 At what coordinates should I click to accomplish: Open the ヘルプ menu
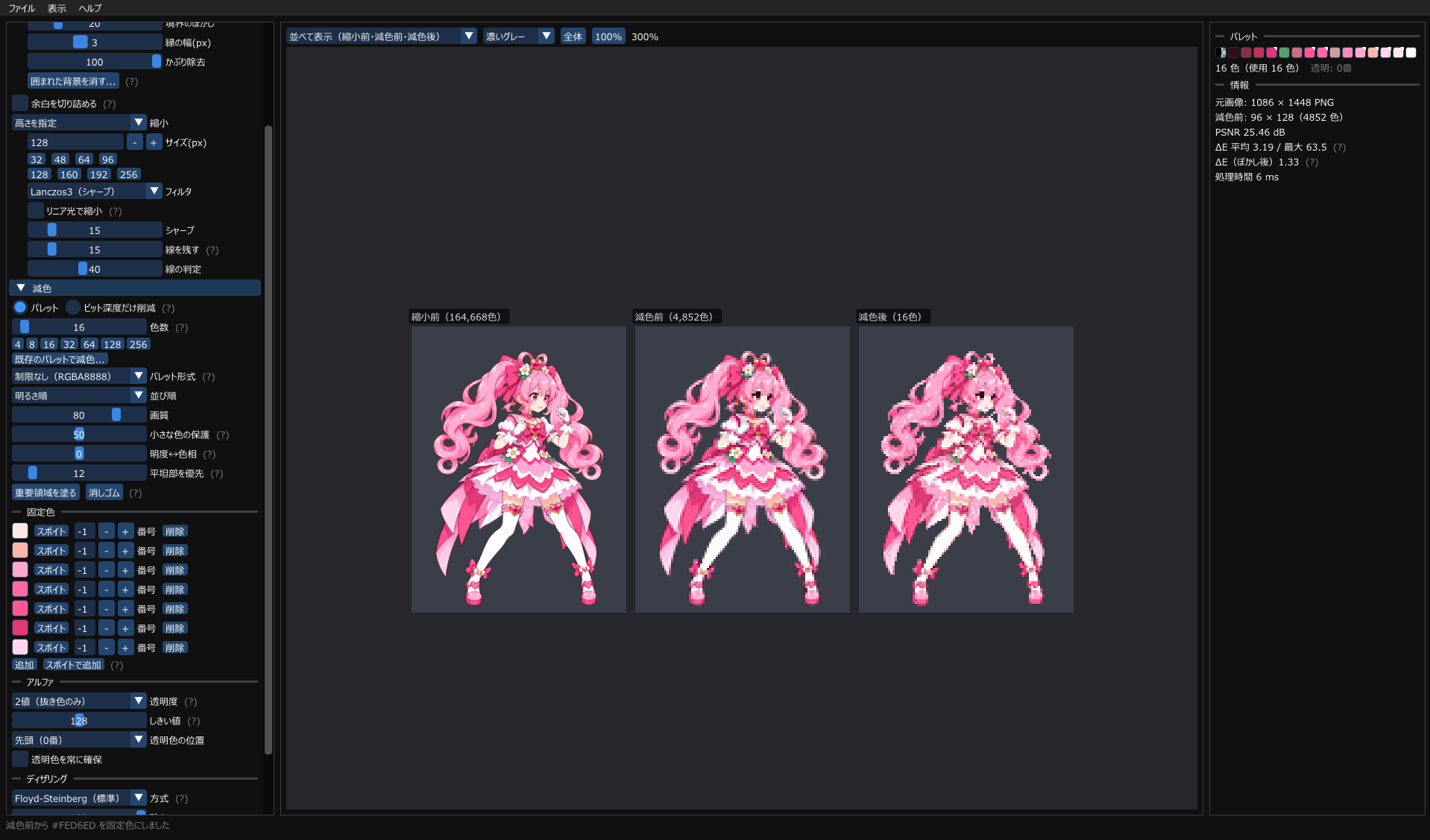[x=90, y=8]
